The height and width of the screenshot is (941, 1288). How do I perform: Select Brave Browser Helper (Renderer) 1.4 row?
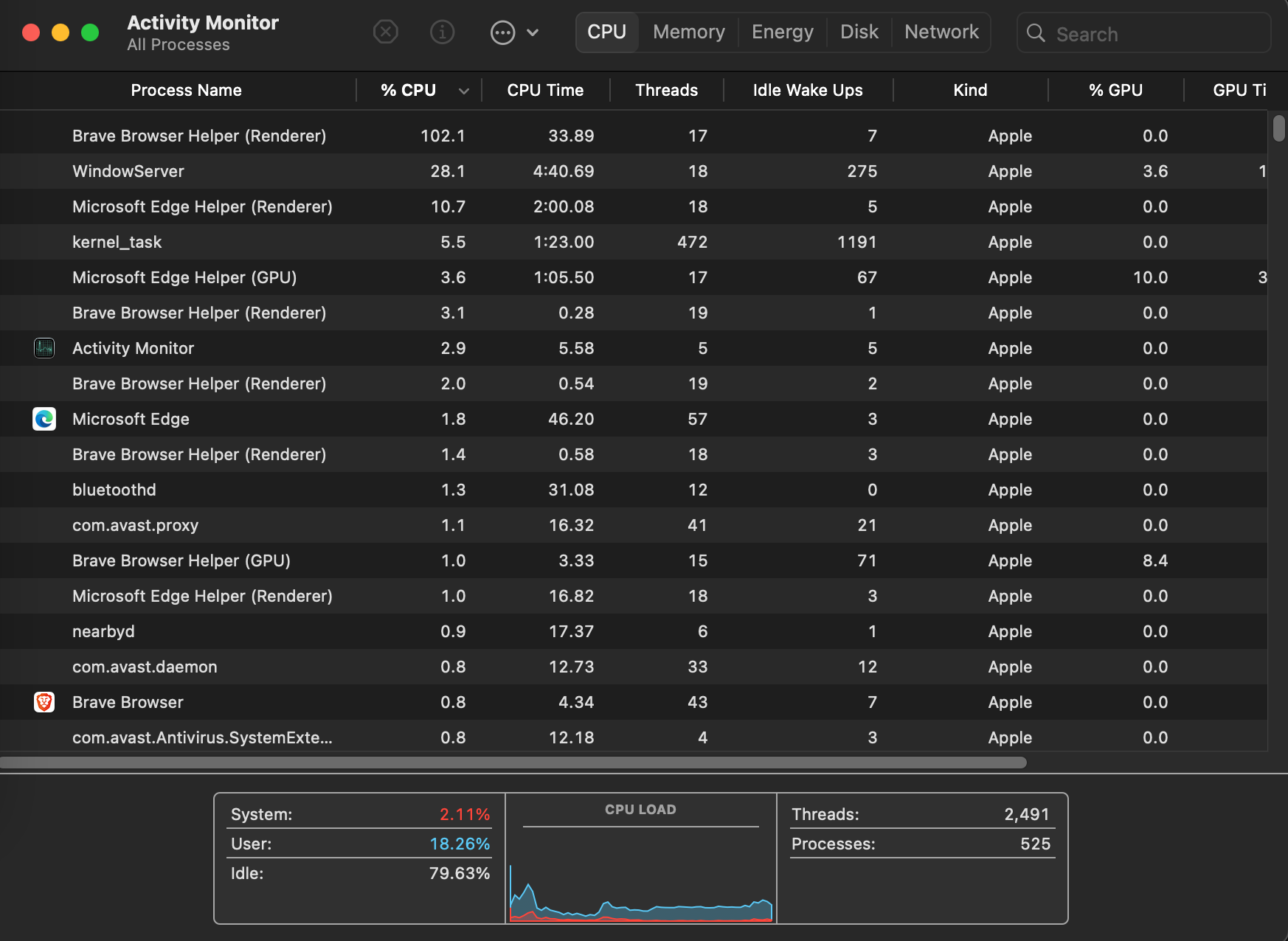634,454
